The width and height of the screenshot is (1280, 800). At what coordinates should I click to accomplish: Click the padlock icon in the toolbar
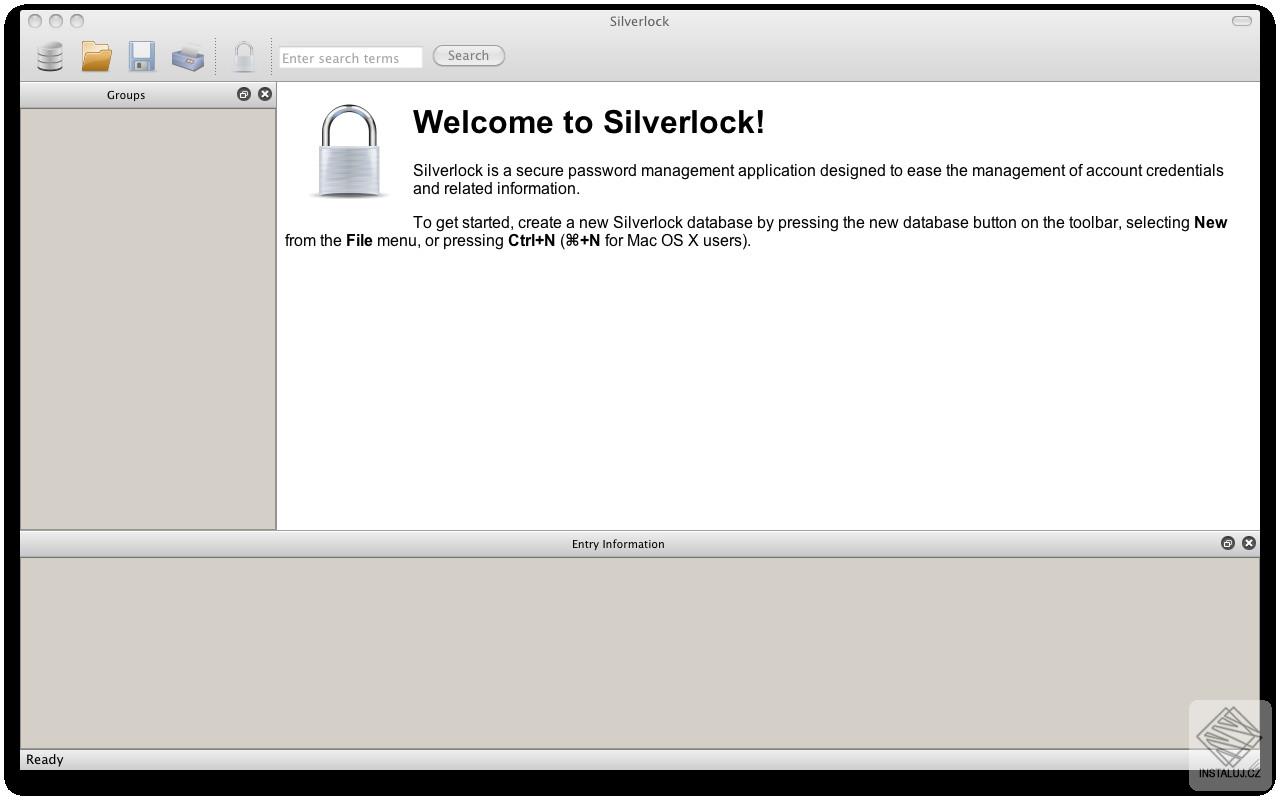coord(244,57)
